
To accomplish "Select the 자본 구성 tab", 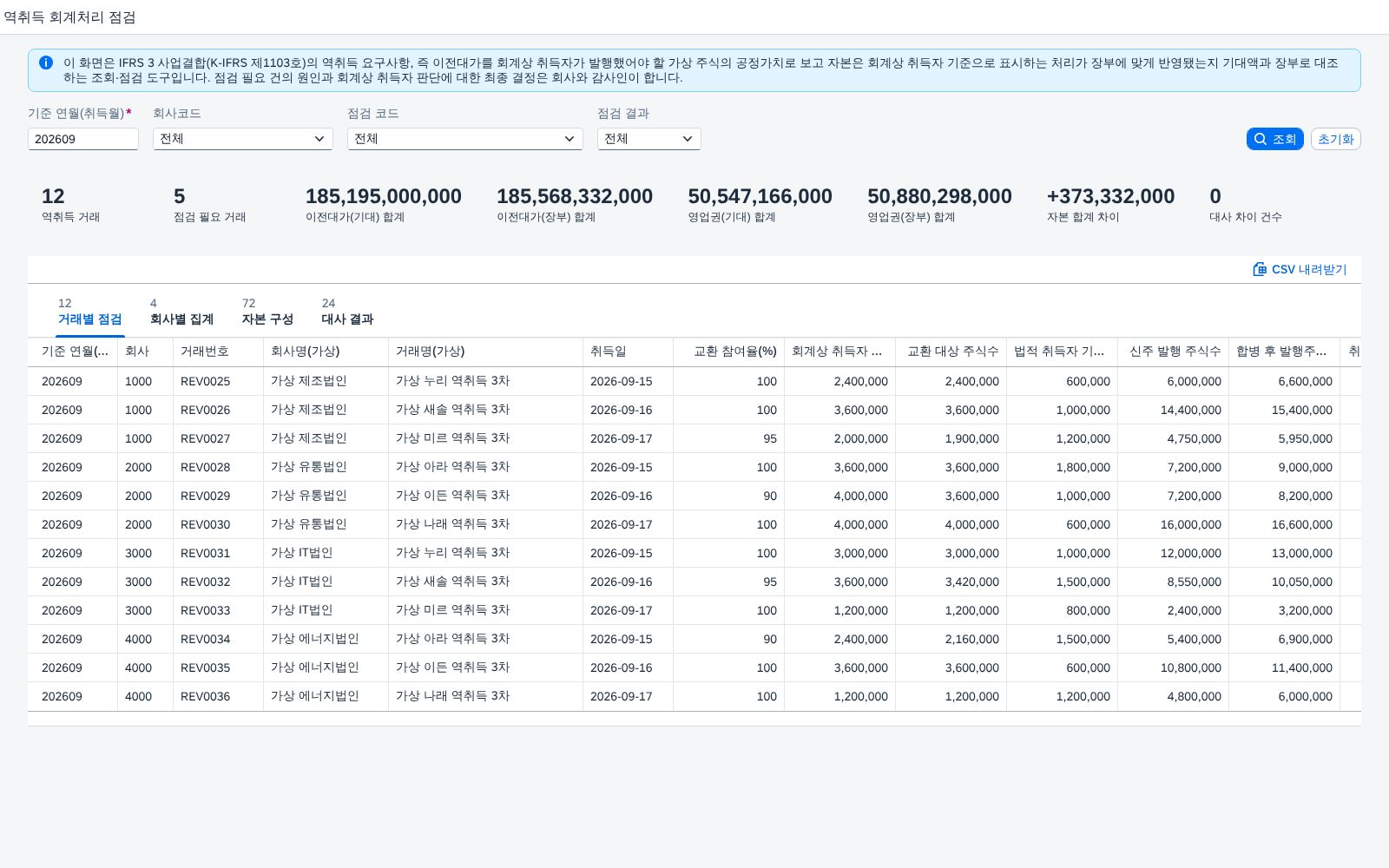I will [267, 312].
